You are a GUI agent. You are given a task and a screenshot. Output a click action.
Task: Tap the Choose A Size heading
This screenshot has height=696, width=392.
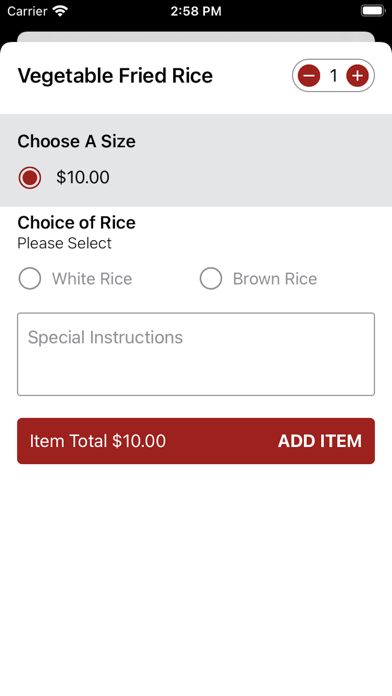click(76, 141)
